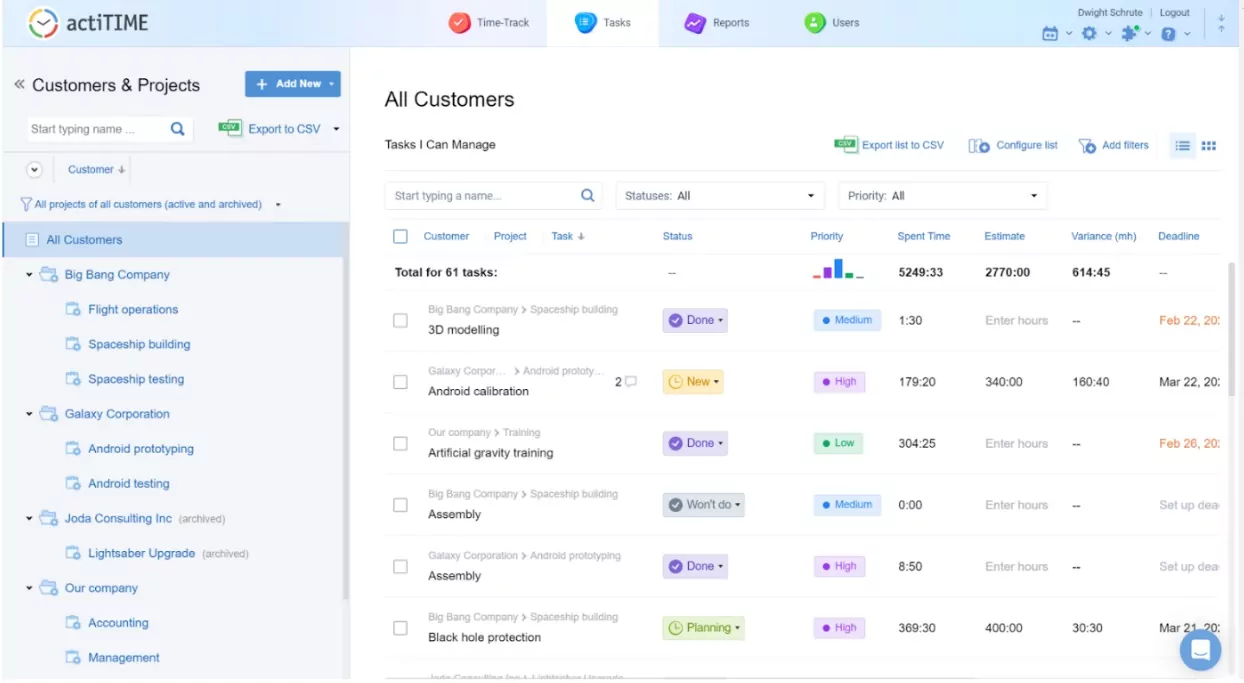Collapse the Our company tree node

click(x=29, y=588)
